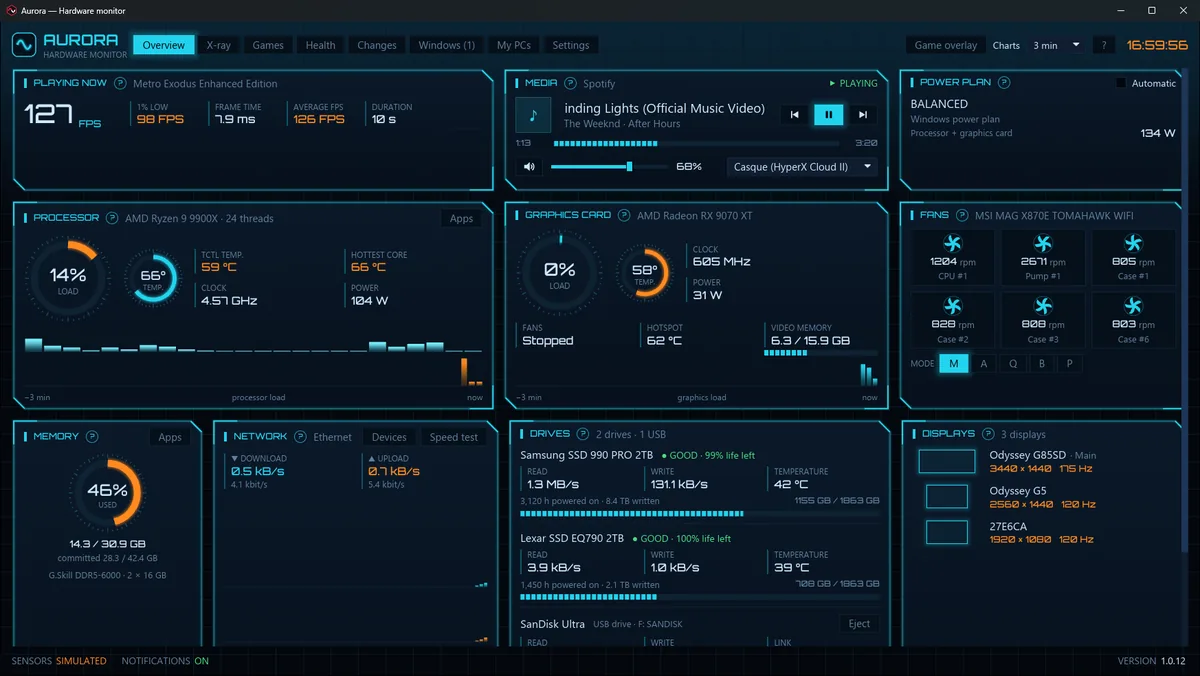
Task: Select the Case #2 fan icon
Action: 952,306
